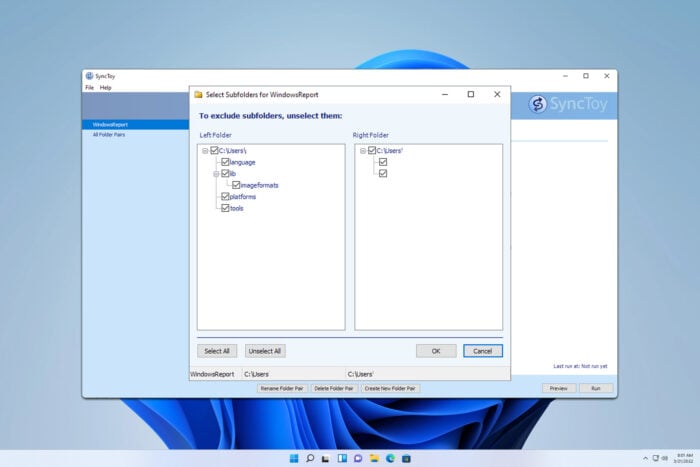Uncheck the language subfolder checkbox
This screenshot has height=467, width=700.
[225, 162]
